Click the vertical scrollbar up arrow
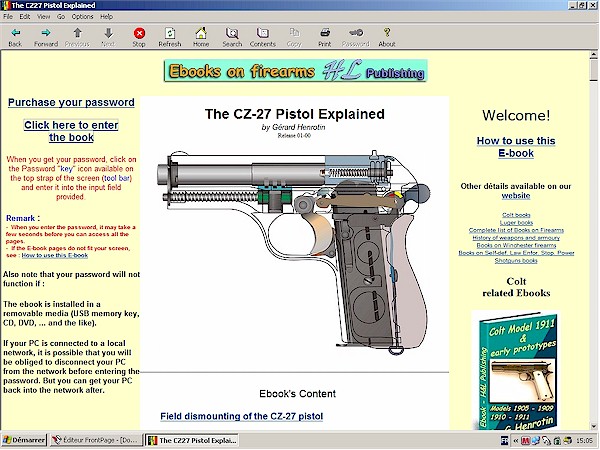Screen dimensions: 600x450 click(x=593, y=55)
